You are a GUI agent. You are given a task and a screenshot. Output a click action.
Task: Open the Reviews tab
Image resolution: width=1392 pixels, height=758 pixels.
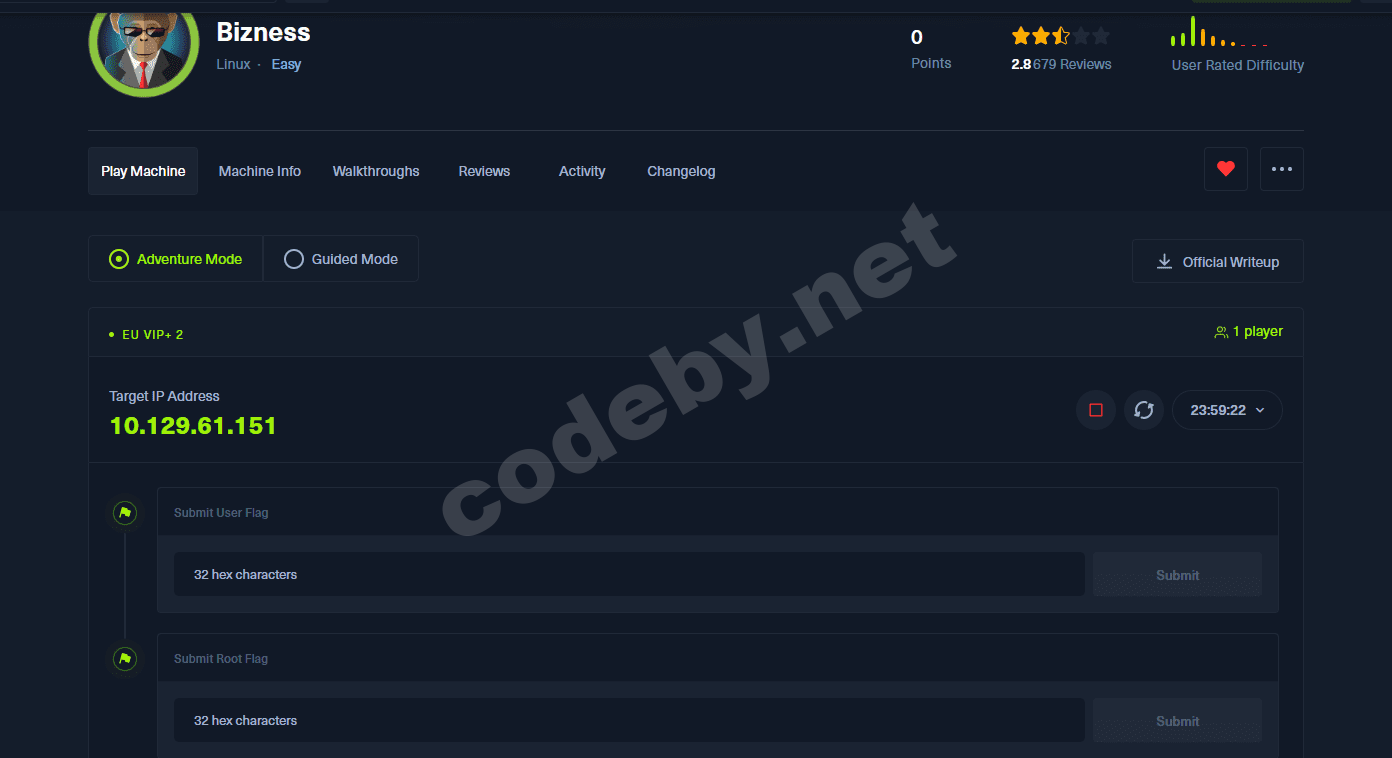pos(484,171)
